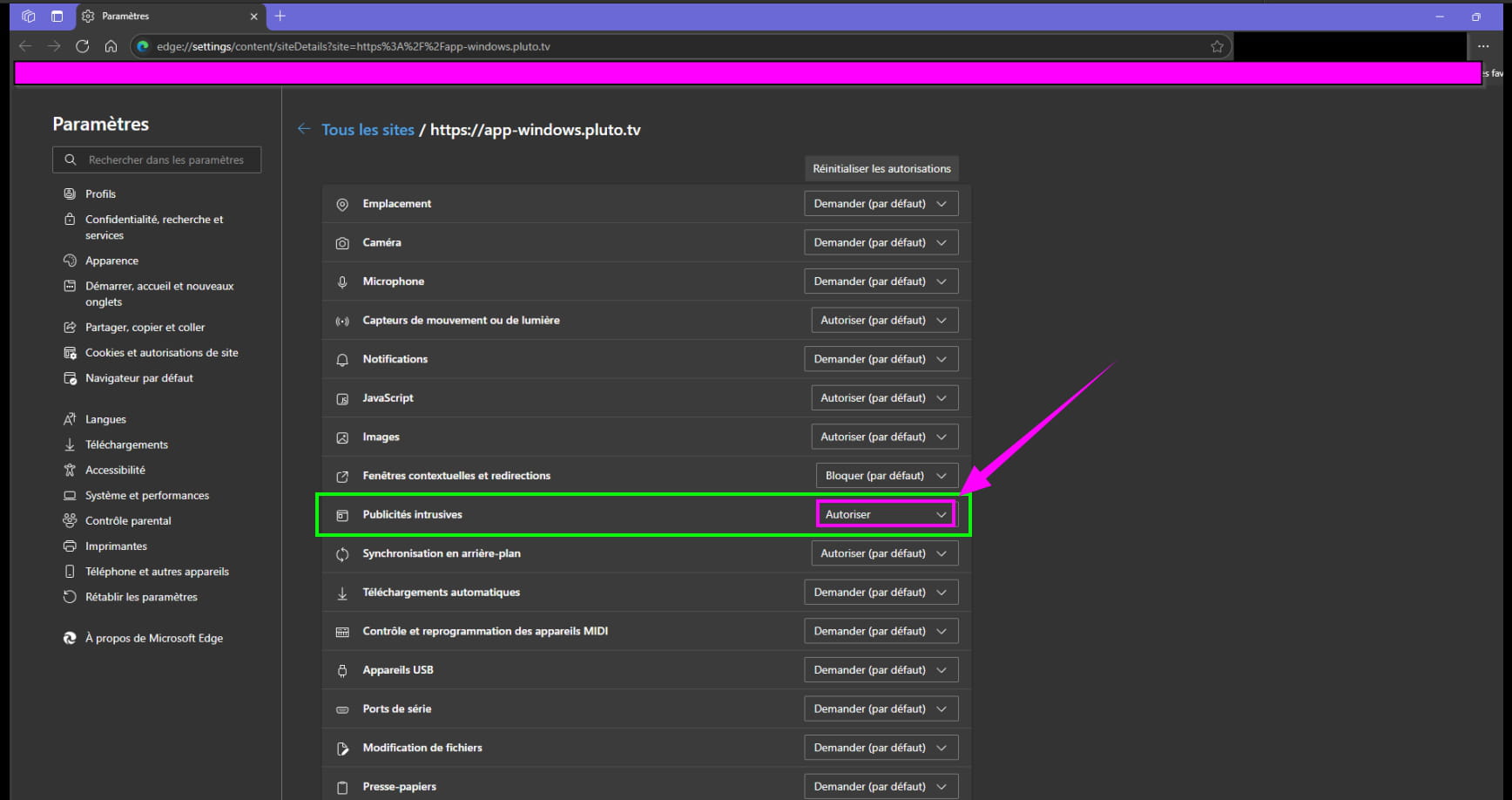This screenshot has width=1512, height=800.
Task: Open the Publicités intrusives Autoriser dropdown
Action: pos(887,514)
